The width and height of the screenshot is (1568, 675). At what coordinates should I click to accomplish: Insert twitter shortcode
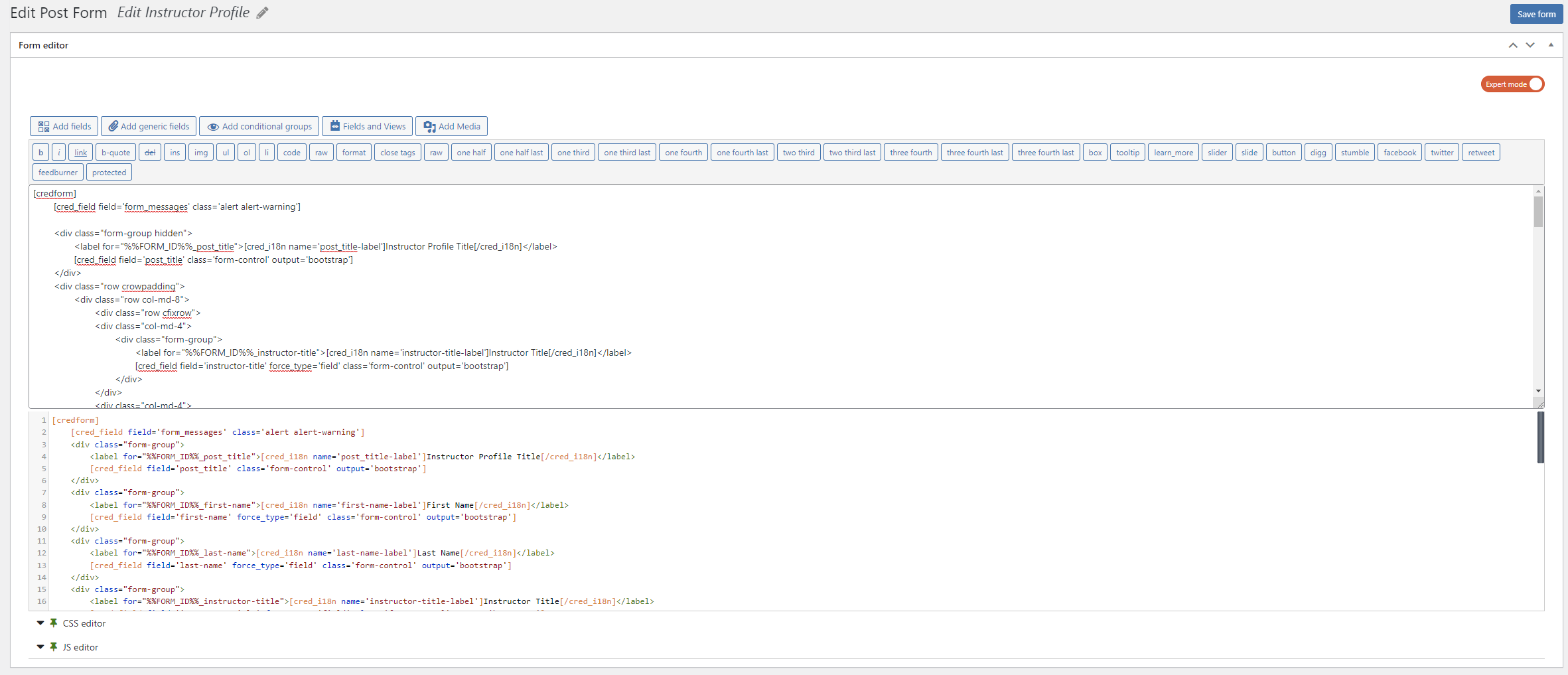click(1443, 153)
